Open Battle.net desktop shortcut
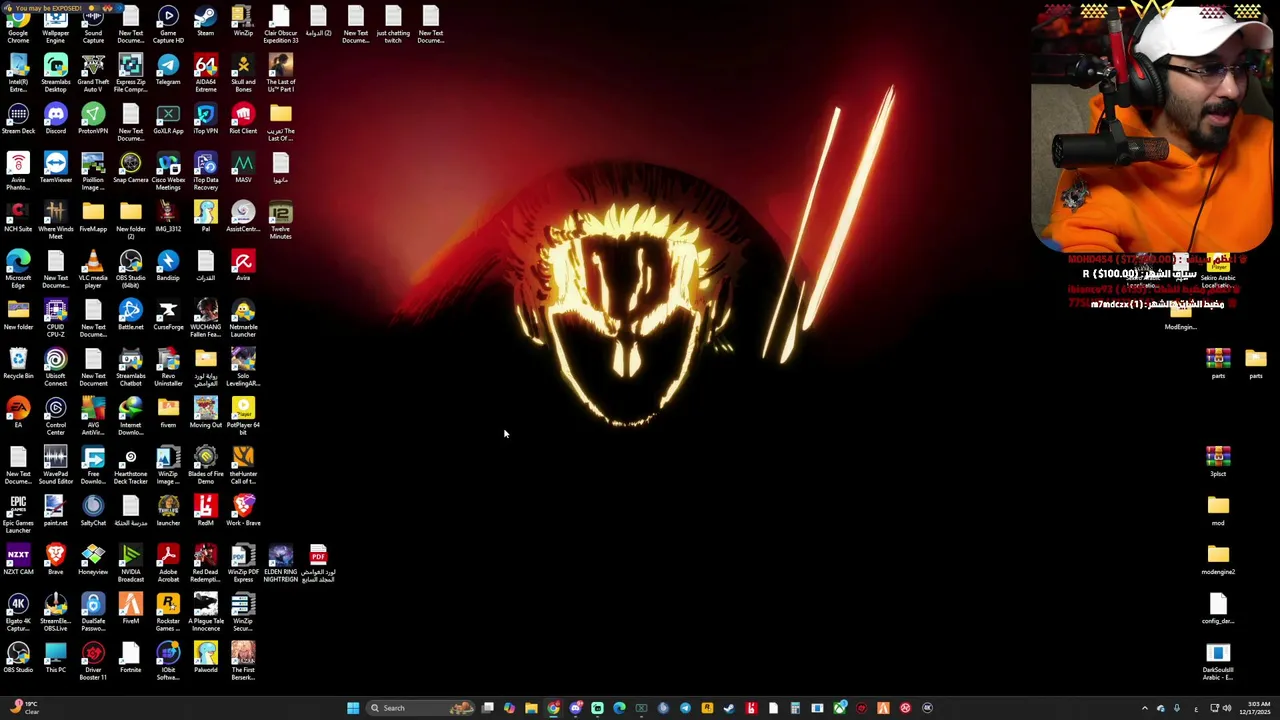Viewport: 1280px width, 720px height. click(x=130, y=315)
